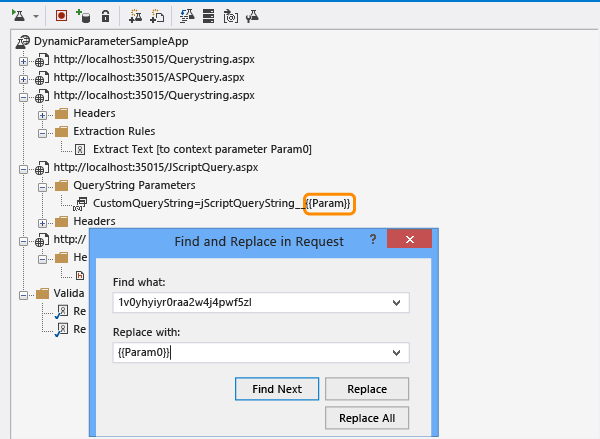Click the Headers folder icon under JScriptQuery.aspx
The width and height of the screenshot is (600, 439).
61,222
